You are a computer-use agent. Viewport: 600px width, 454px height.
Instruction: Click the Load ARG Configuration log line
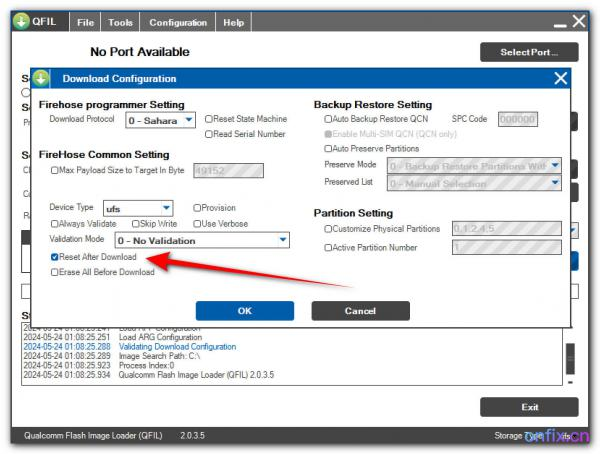[x=161, y=337]
